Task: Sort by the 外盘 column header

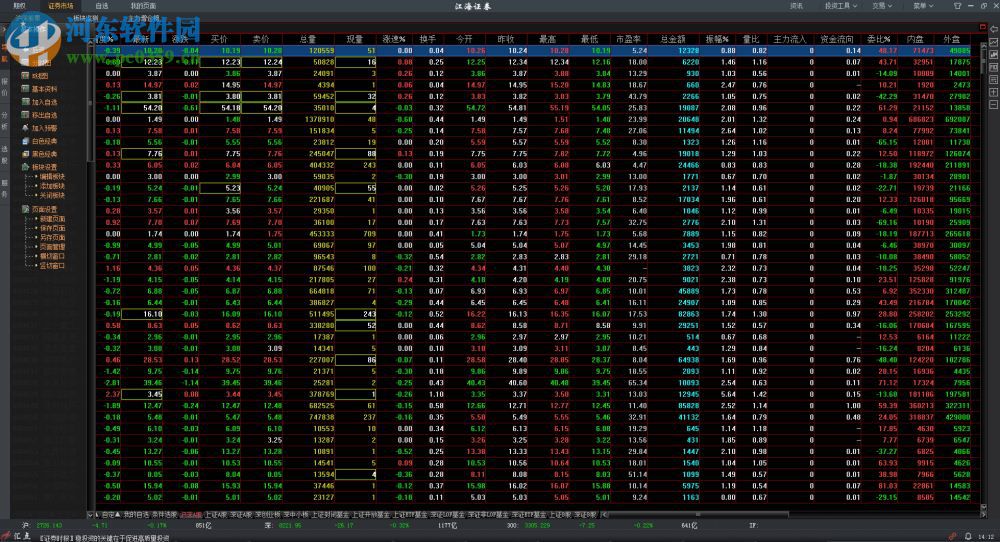Action: tap(952, 39)
